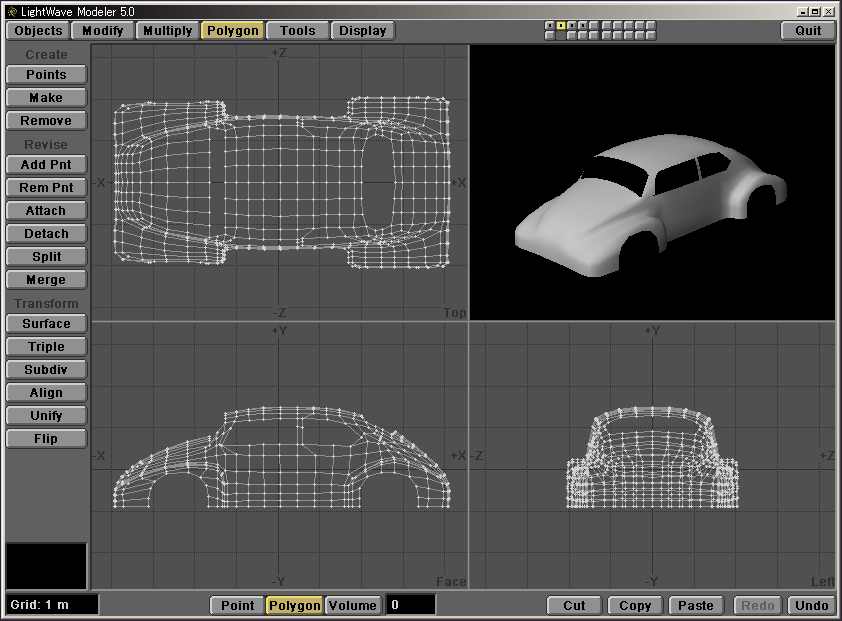
Task: Open the Multiply tab
Action: (167, 30)
